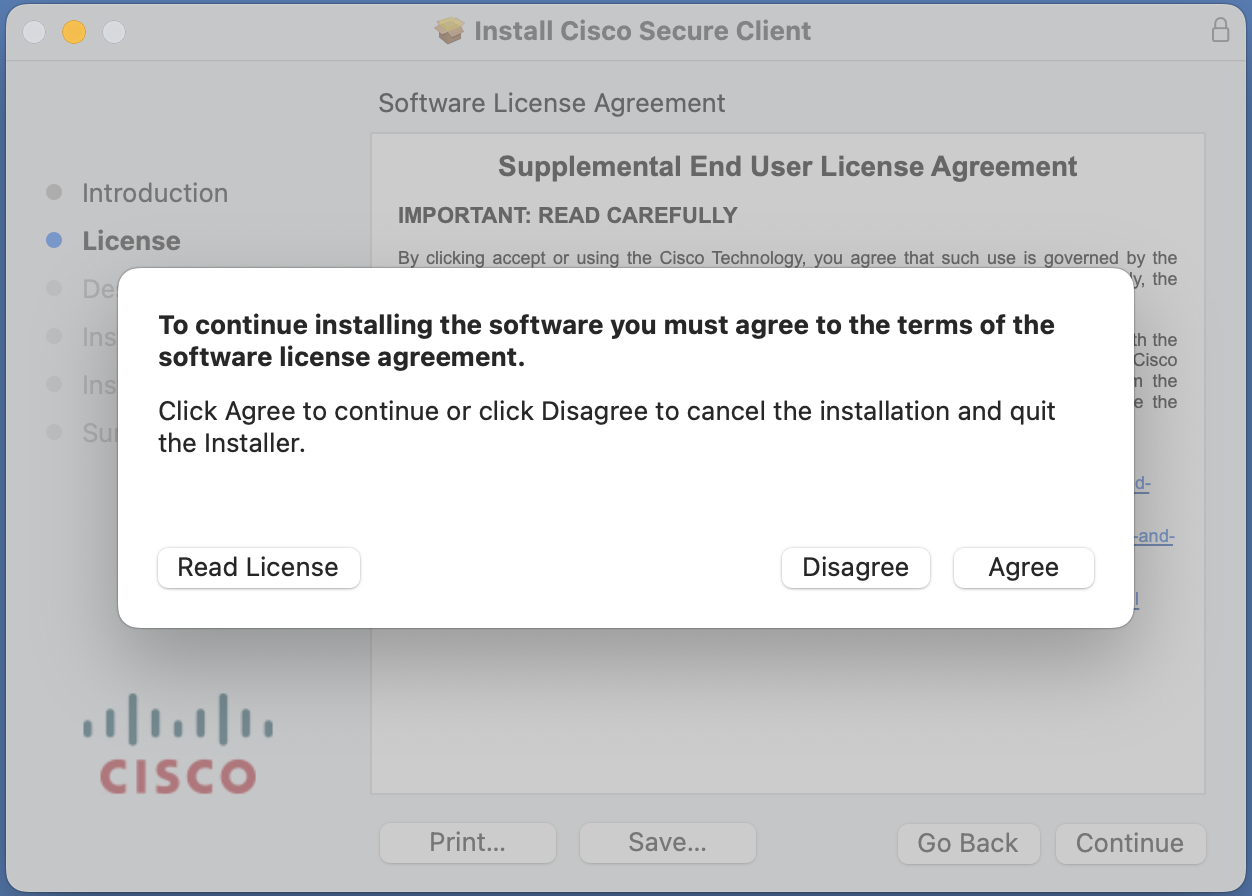Click the Supplemental End User License Agreement heading
This screenshot has height=896, width=1252.
click(x=788, y=166)
